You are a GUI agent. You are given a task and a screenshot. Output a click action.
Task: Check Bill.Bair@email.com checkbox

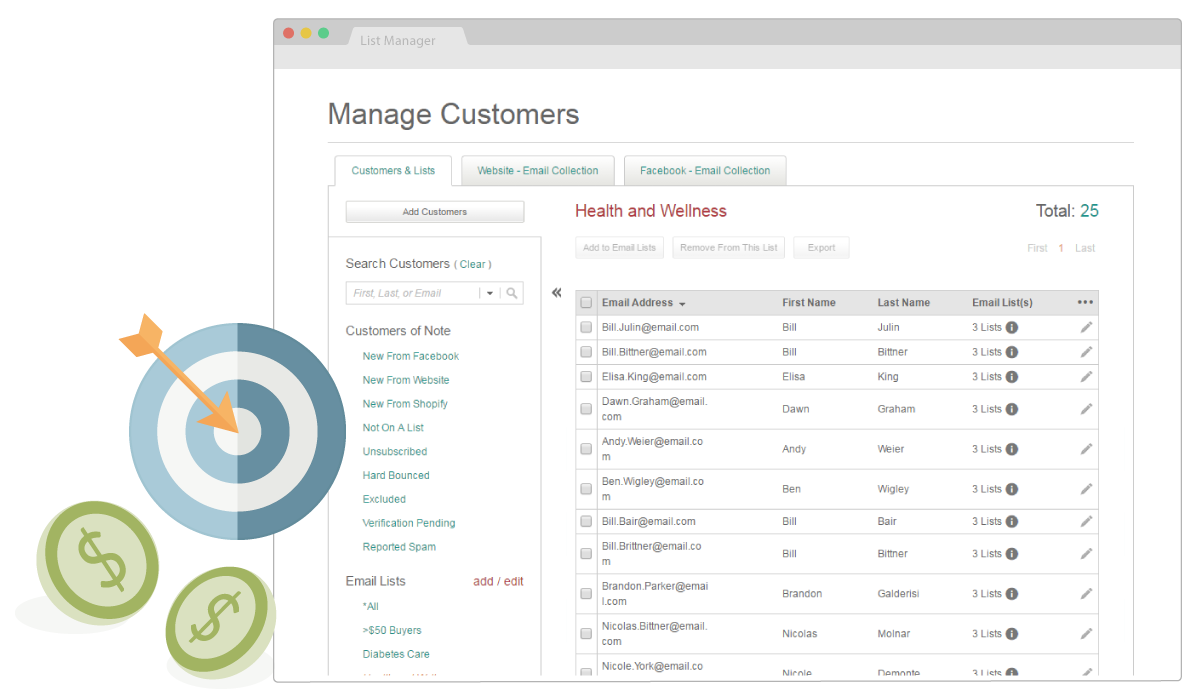pos(586,521)
